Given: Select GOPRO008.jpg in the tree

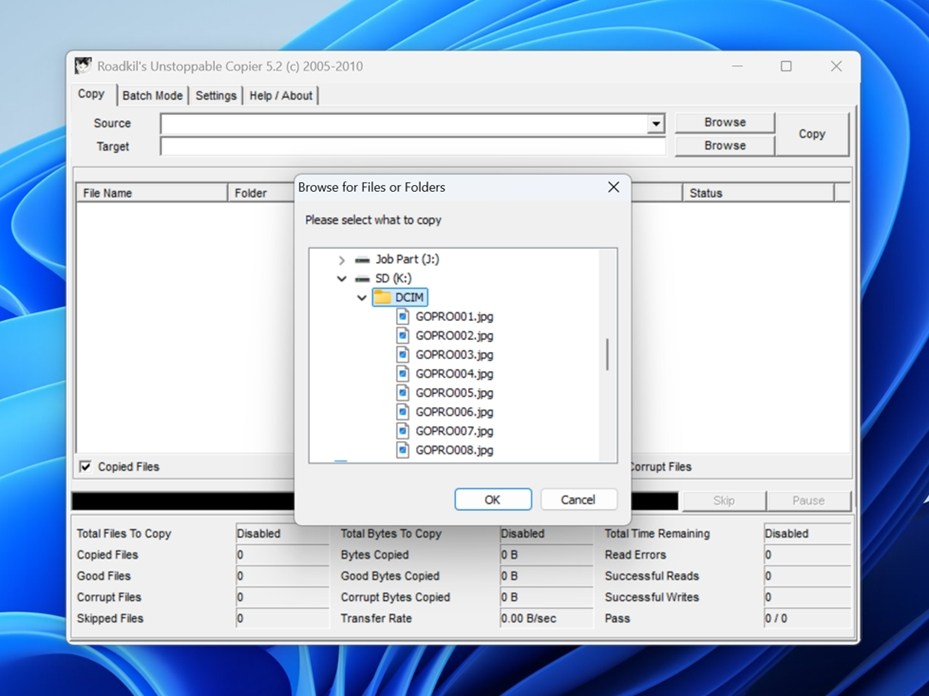Looking at the screenshot, I should 454,450.
